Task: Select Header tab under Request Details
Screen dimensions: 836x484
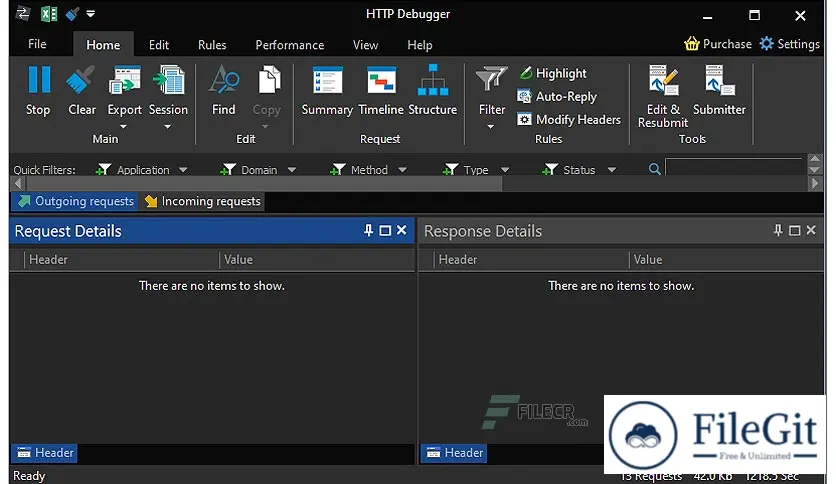Action: click(x=45, y=453)
